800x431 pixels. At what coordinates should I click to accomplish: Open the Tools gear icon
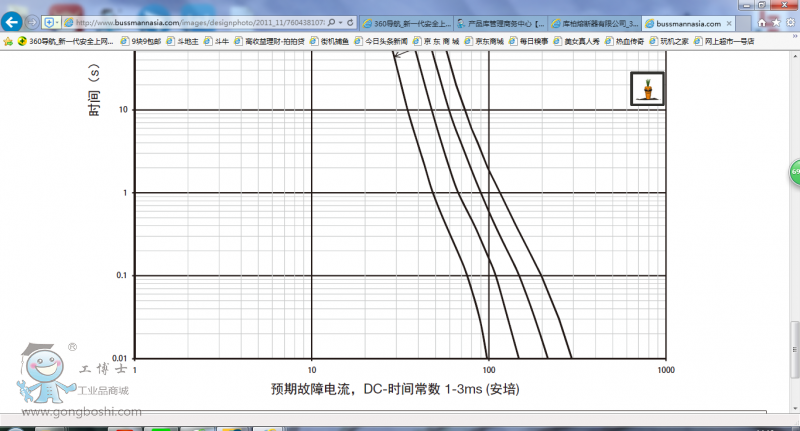pos(788,22)
